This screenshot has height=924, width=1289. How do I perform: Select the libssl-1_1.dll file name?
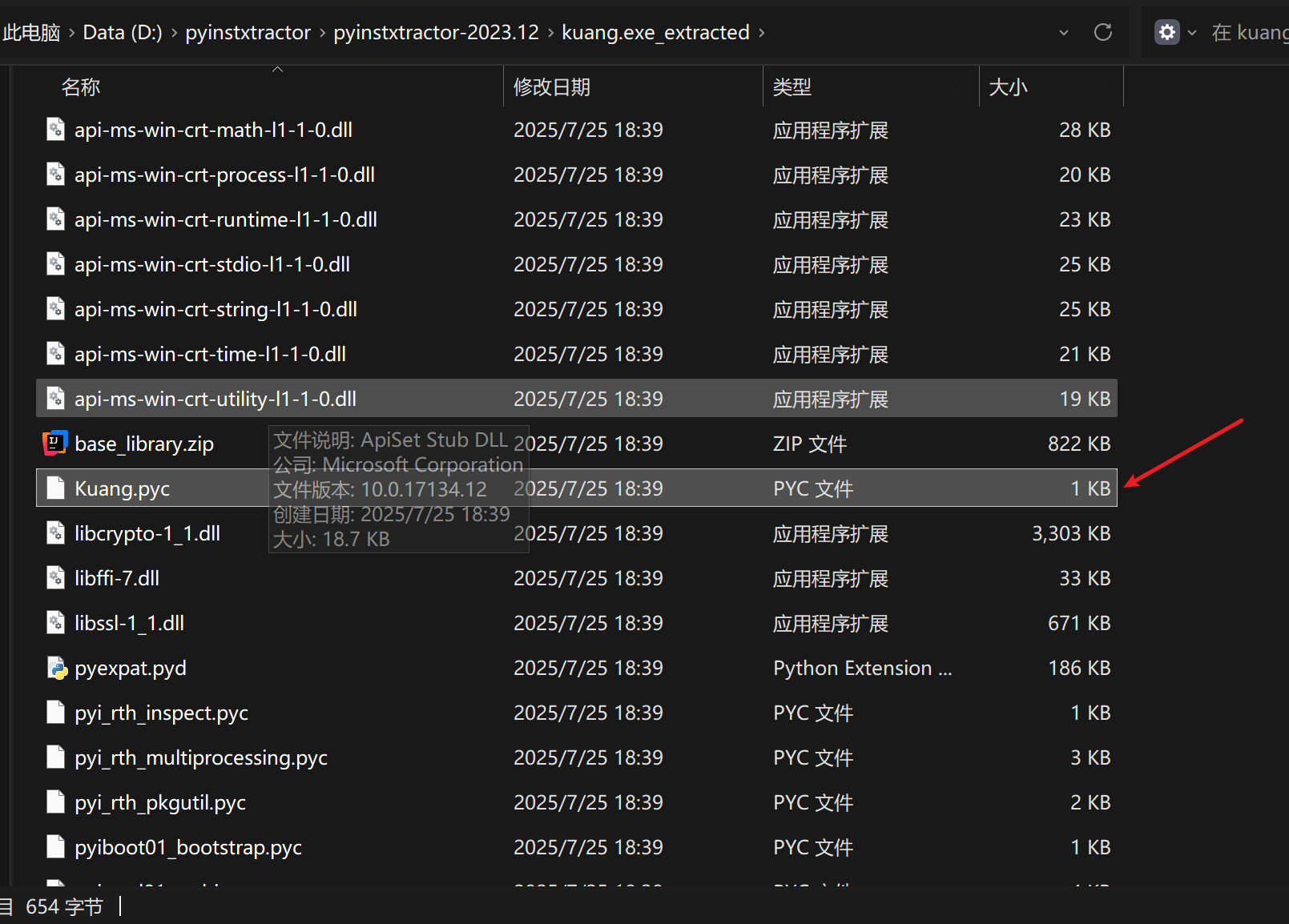pyautogui.click(x=130, y=623)
